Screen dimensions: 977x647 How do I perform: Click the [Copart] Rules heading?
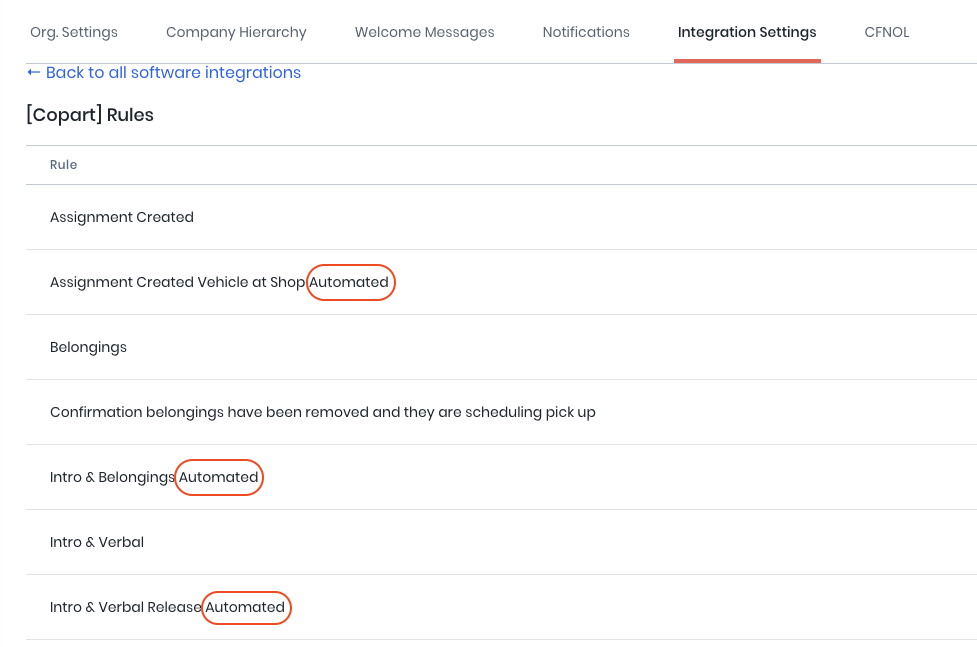pos(89,115)
